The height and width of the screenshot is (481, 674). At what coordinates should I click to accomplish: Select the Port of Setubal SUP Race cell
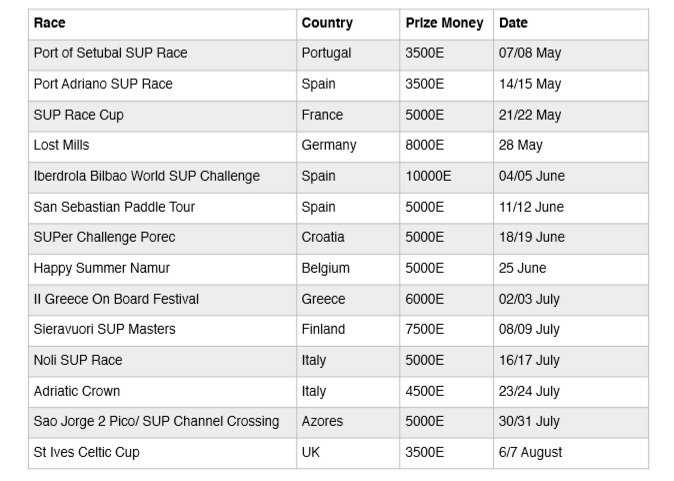(110, 53)
